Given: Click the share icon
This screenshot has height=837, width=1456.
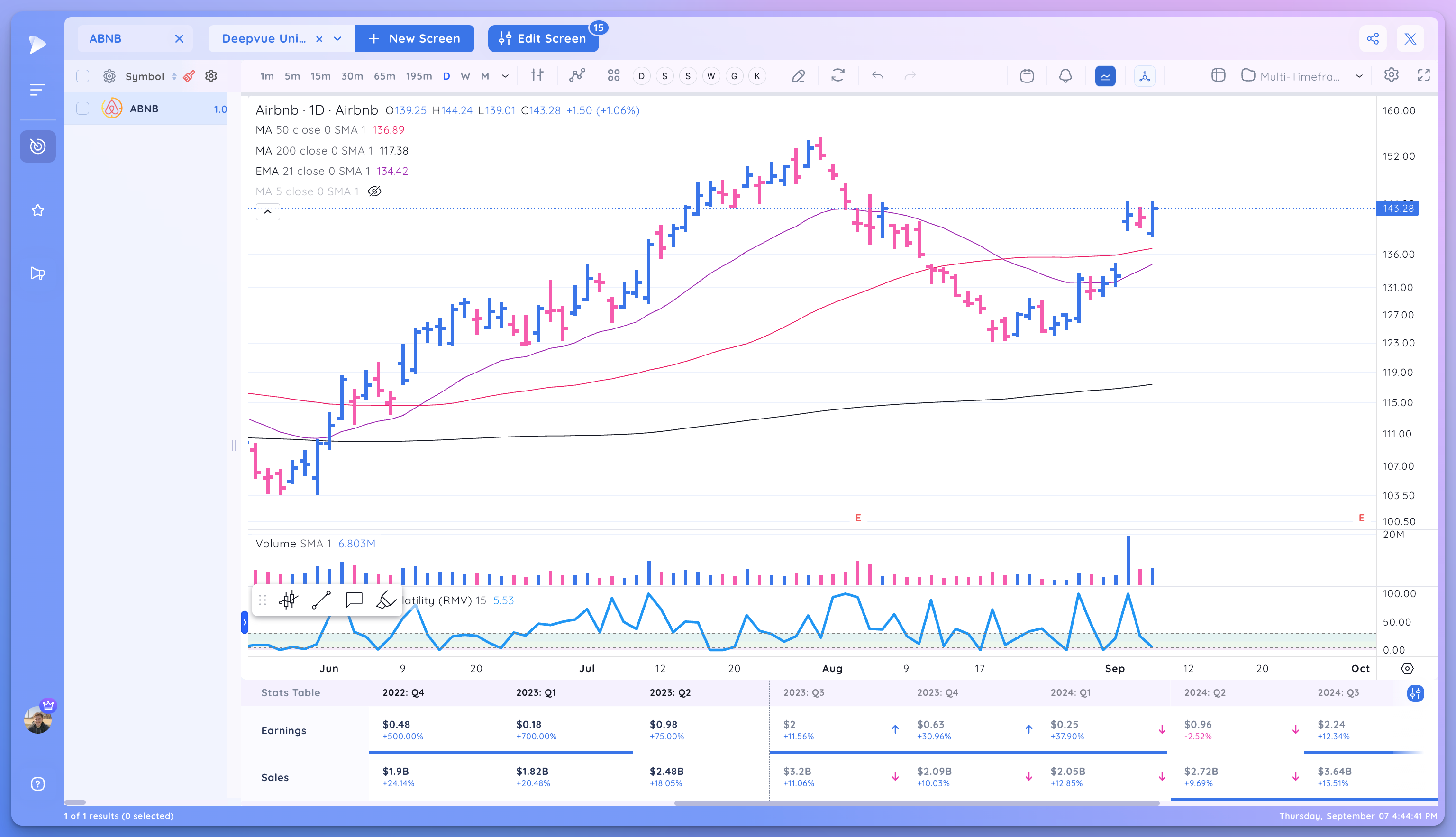Looking at the screenshot, I should click(1373, 38).
